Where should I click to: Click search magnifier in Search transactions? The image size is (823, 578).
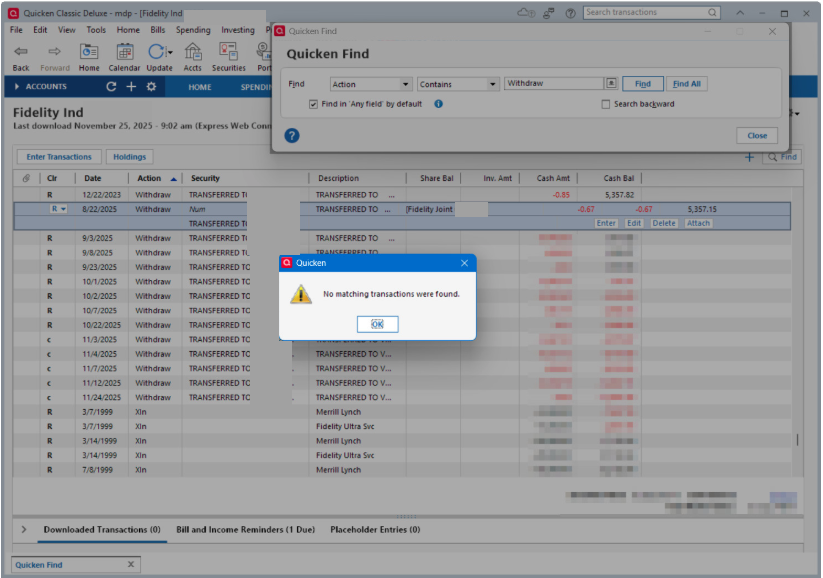click(x=712, y=12)
